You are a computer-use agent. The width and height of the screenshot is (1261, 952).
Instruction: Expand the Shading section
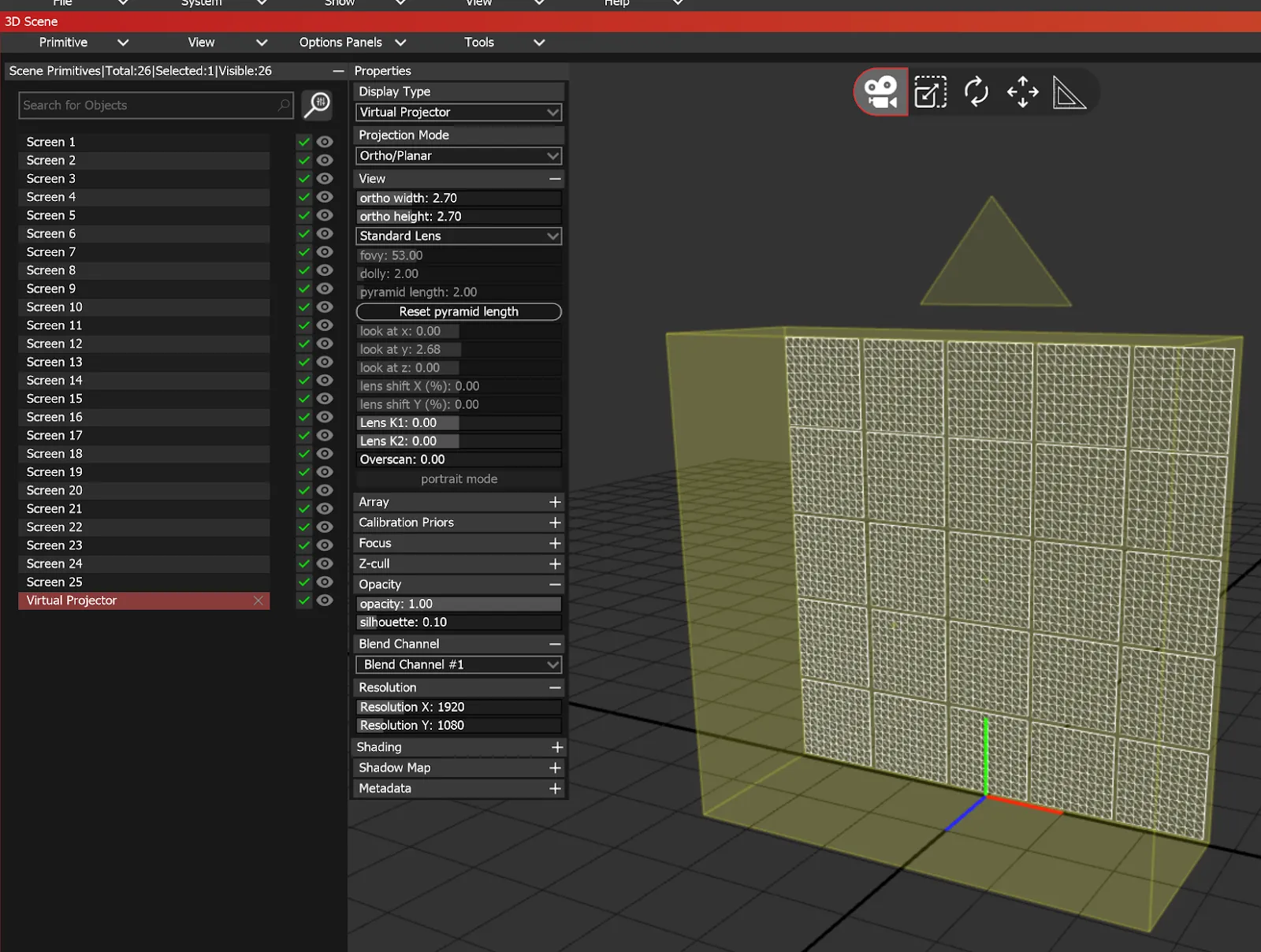(x=556, y=747)
